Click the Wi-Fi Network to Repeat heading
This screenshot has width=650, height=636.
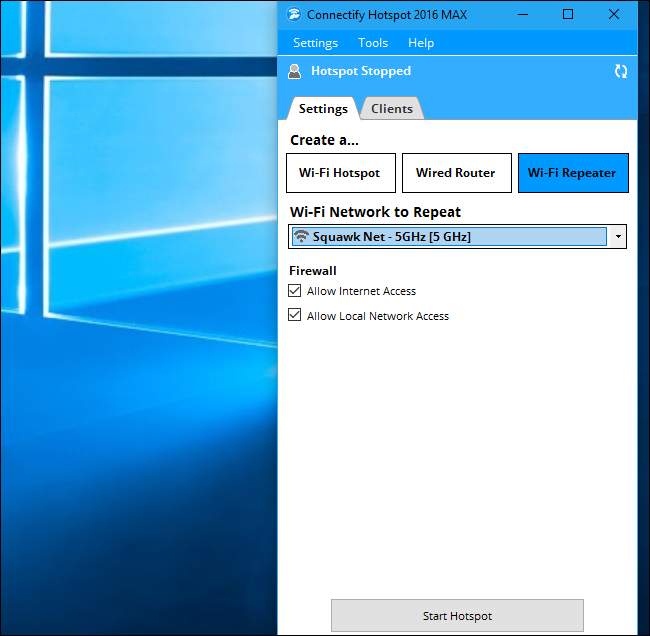pyautogui.click(x=375, y=212)
